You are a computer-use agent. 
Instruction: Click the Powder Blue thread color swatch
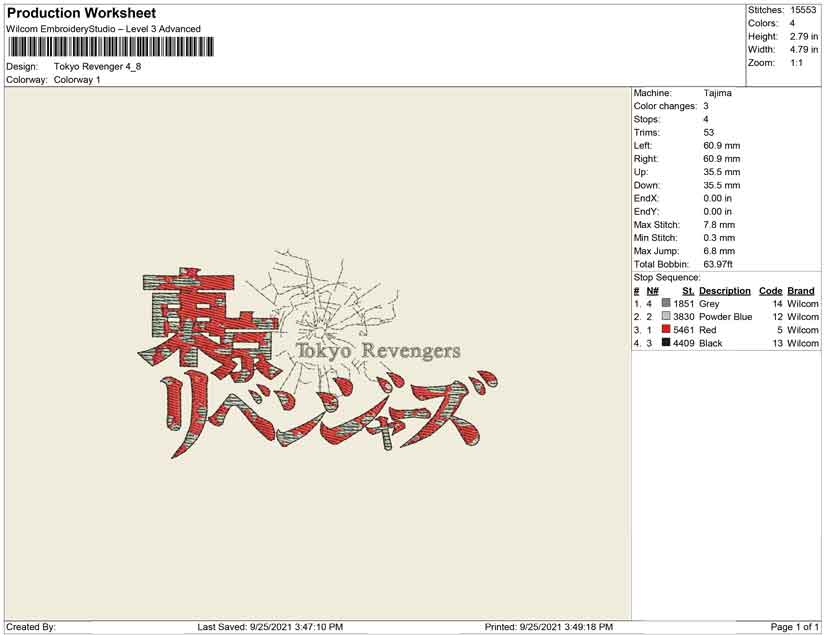tap(666, 316)
